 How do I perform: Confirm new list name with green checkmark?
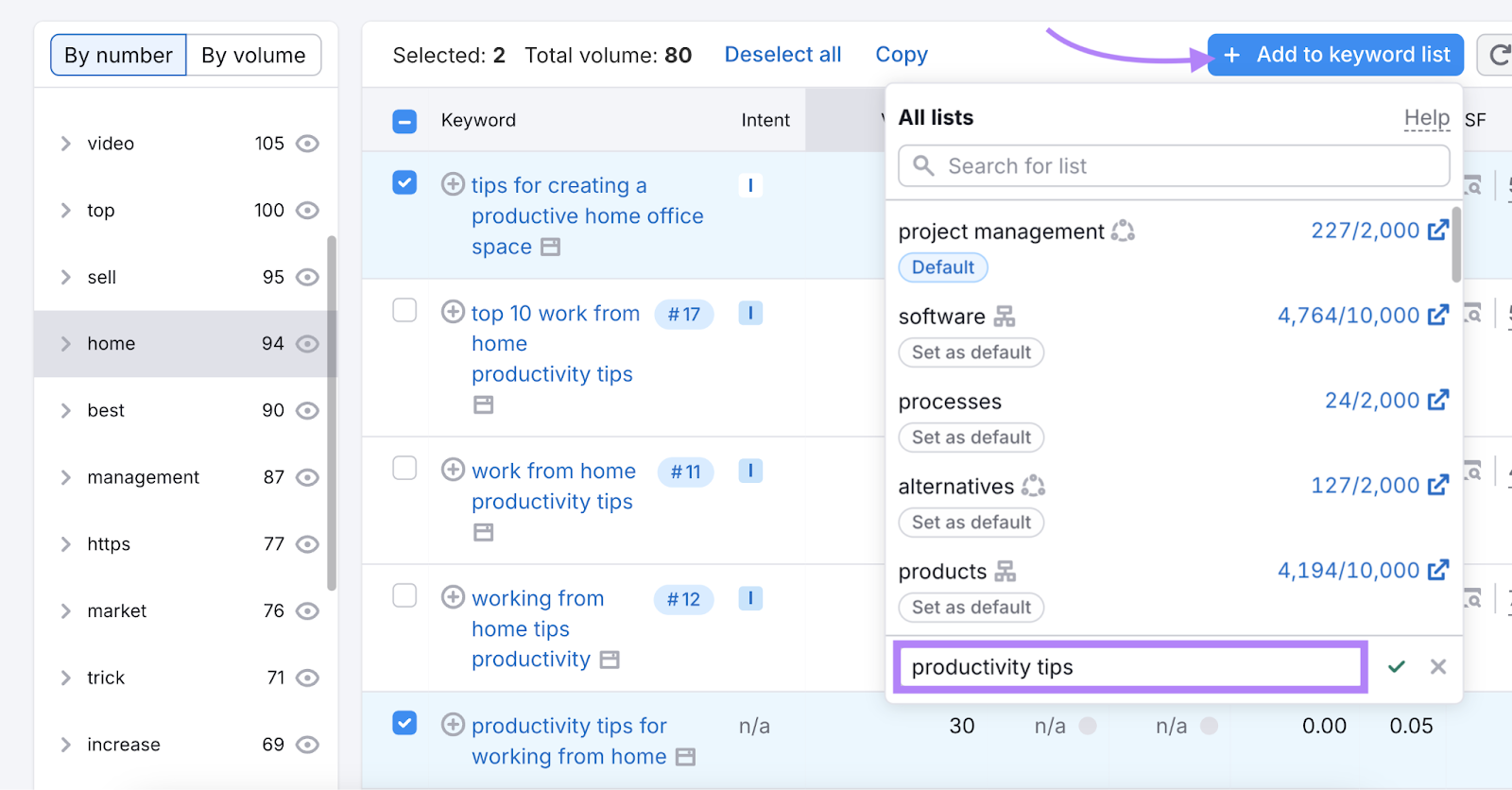(x=1396, y=667)
